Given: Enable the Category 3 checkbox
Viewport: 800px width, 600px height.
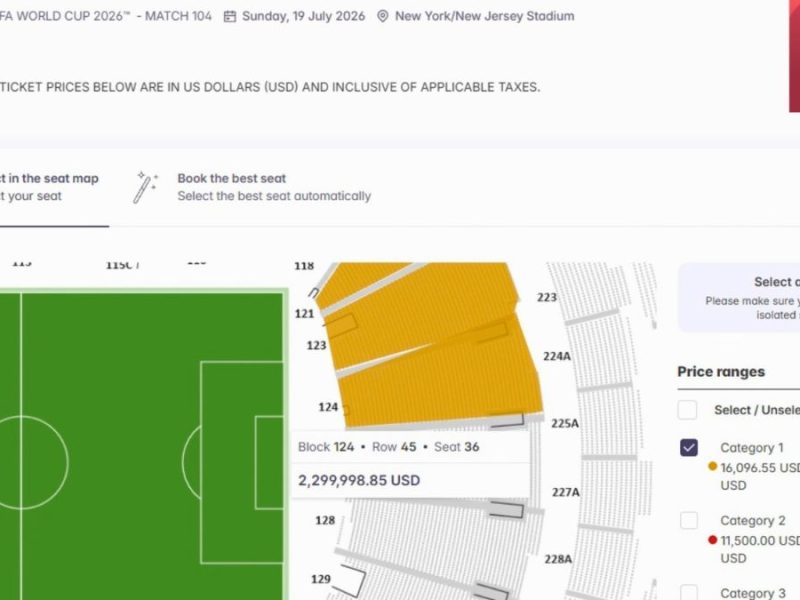Looking at the screenshot, I should click(x=687, y=592).
